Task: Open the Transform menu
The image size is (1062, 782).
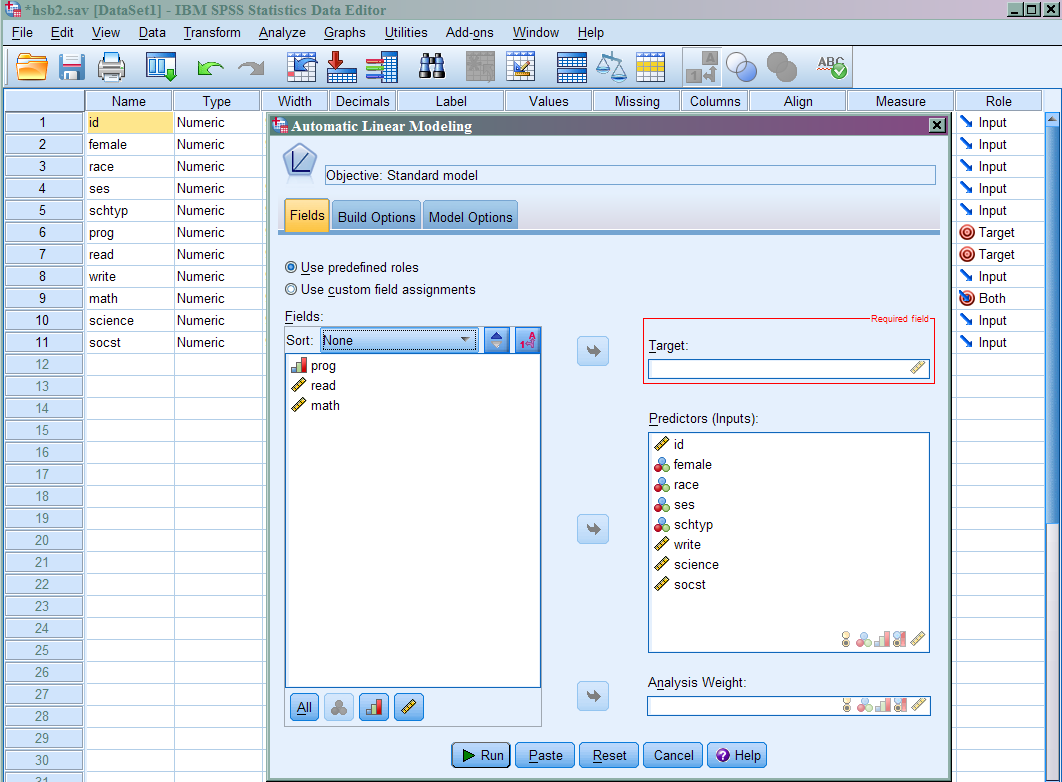Action: pyautogui.click(x=212, y=32)
